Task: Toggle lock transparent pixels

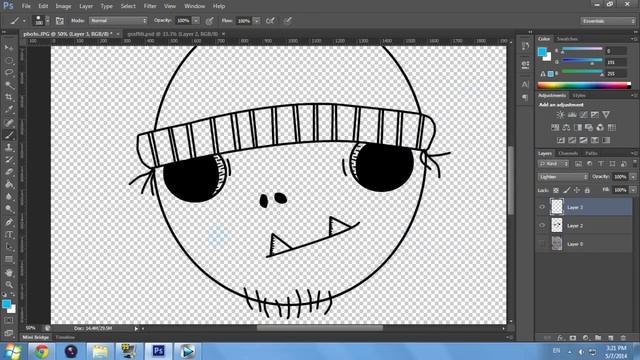Action: (x=556, y=190)
